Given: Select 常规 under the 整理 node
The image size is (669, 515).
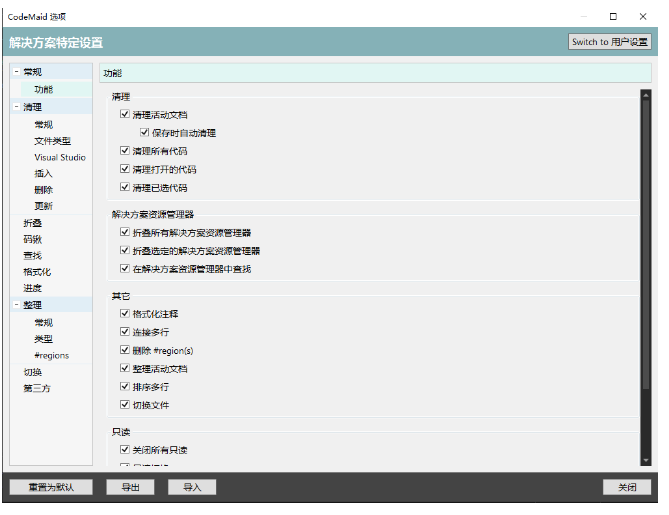Looking at the screenshot, I should 44,323.
